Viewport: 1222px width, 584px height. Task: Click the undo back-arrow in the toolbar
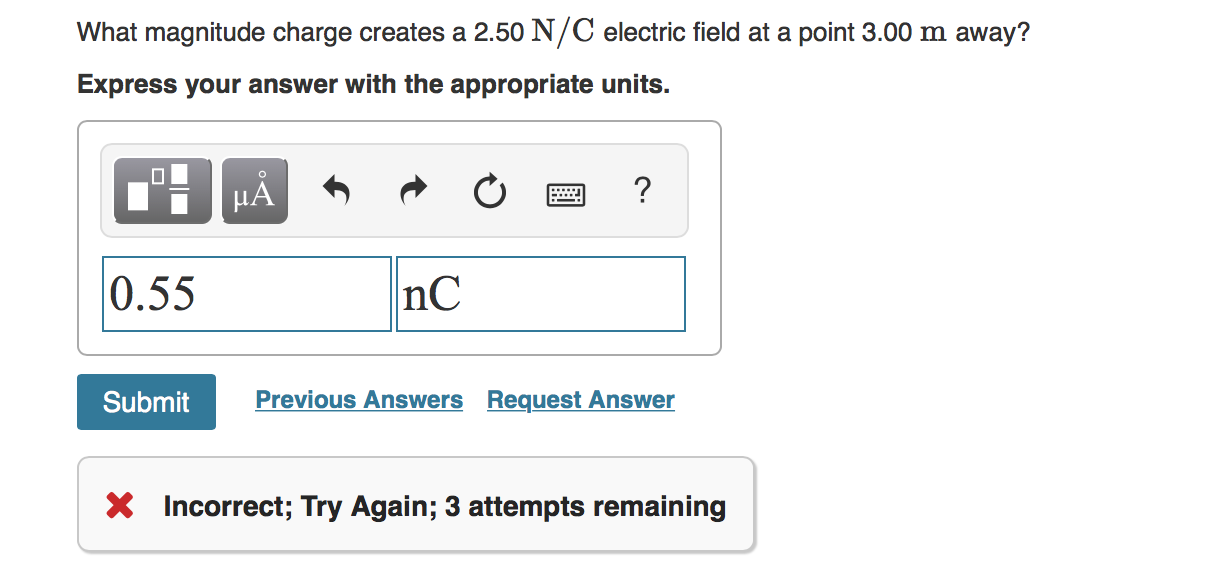pyautogui.click(x=336, y=190)
